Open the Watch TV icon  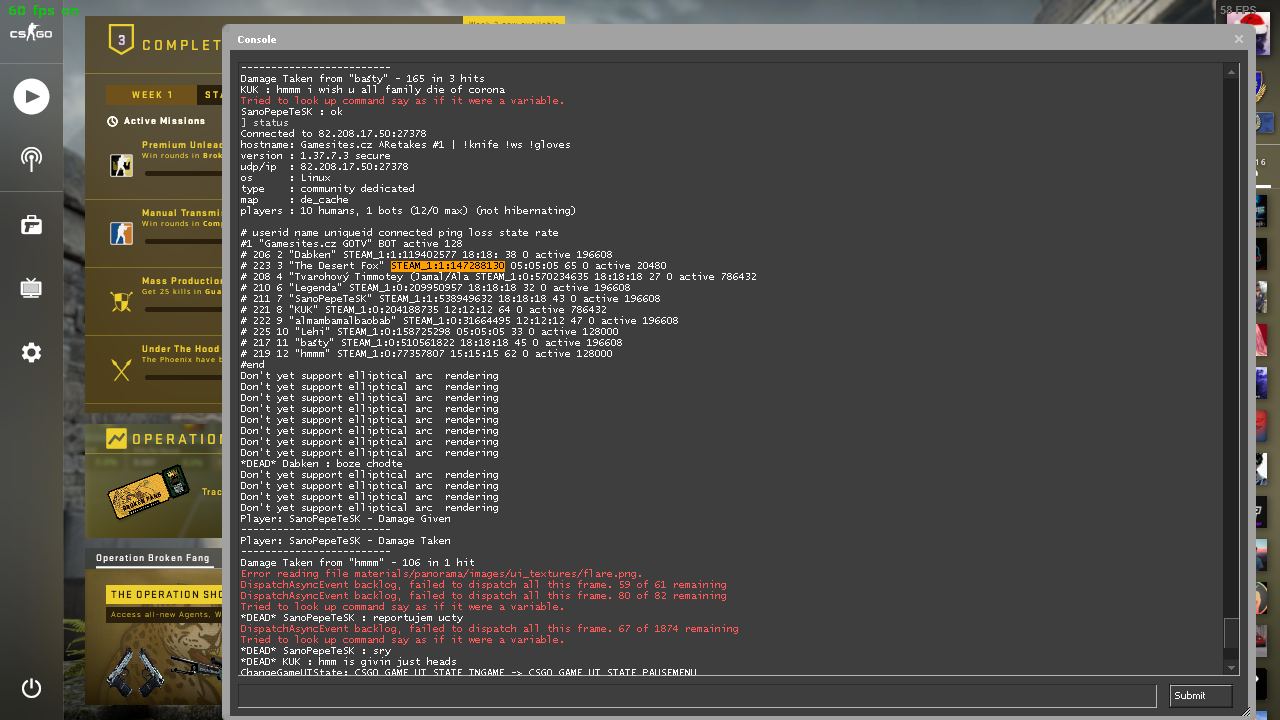[x=31, y=289]
